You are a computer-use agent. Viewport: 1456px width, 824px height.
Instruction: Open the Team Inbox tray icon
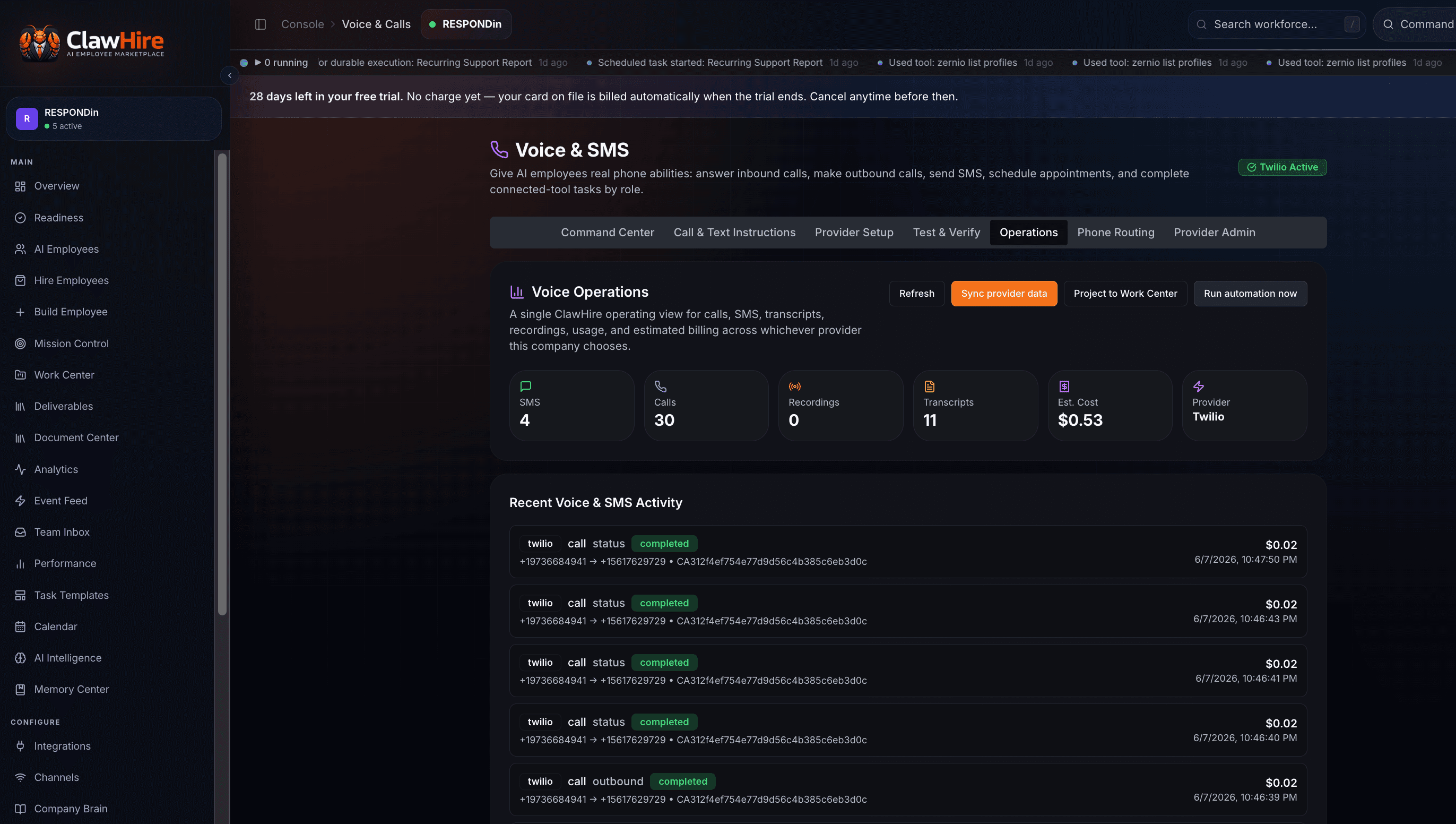(20, 532)
